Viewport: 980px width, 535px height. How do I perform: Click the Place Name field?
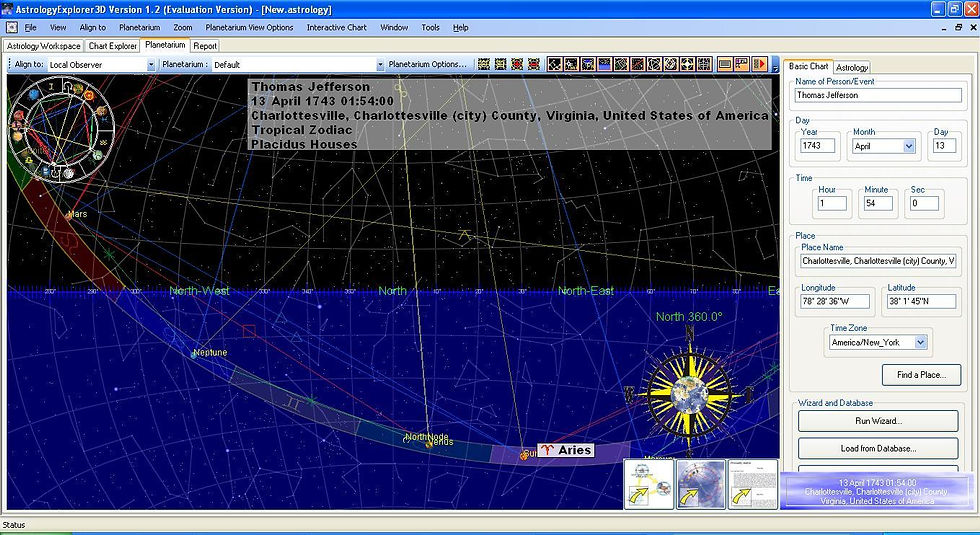(x=878, y=261)
